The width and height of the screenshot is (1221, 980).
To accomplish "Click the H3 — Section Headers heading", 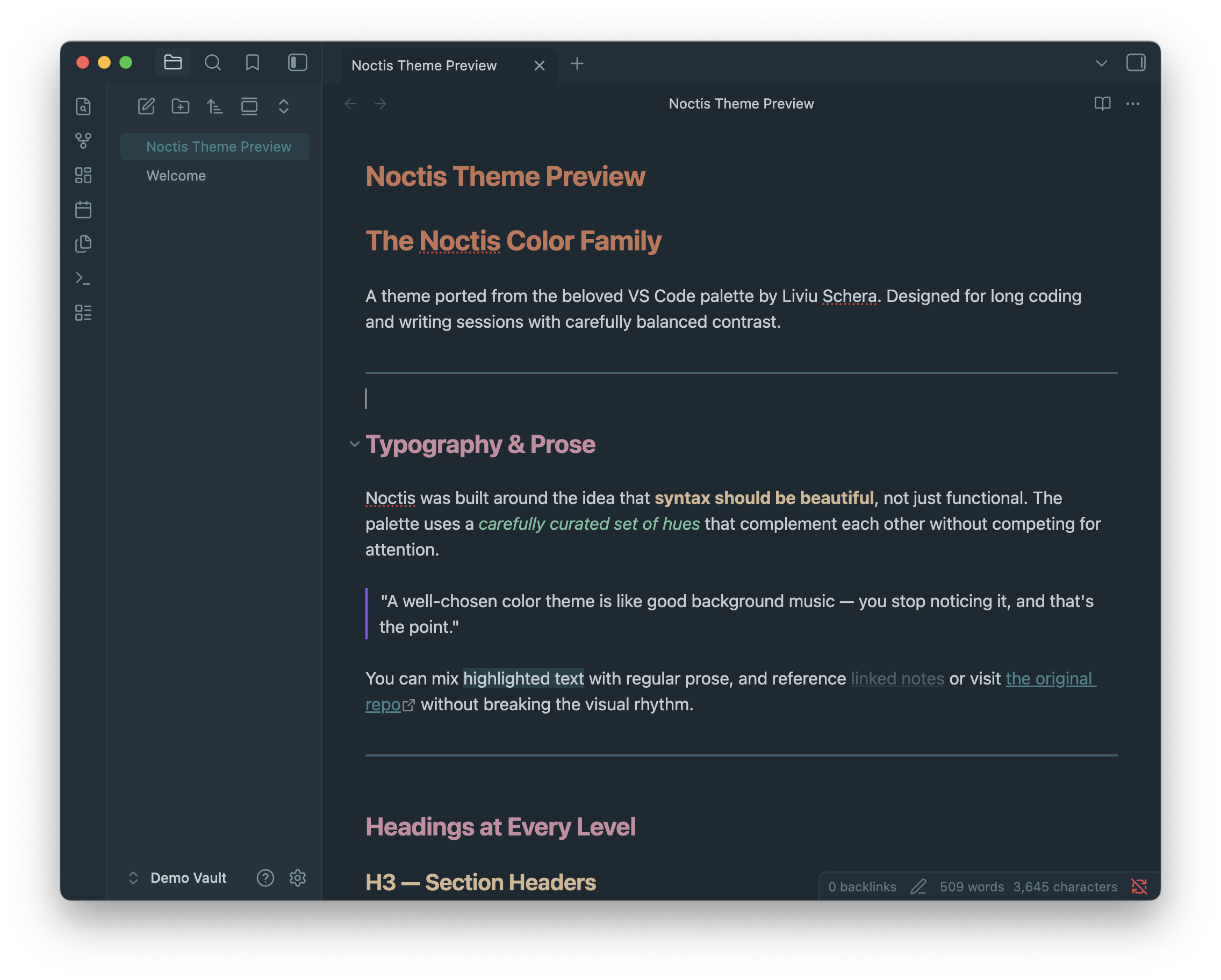I will (x=480, y=882).
